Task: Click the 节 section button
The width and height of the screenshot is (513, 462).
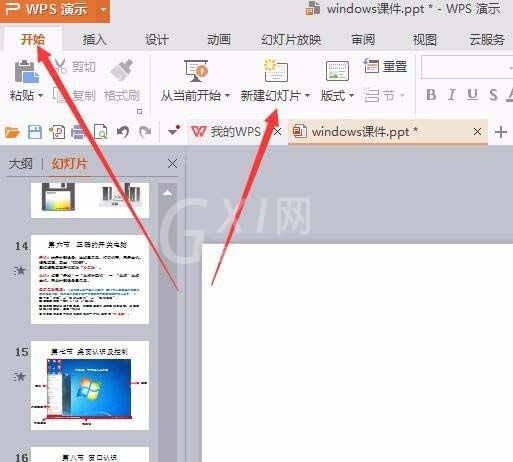Action: pyautogui.click(x=384, y=96)
